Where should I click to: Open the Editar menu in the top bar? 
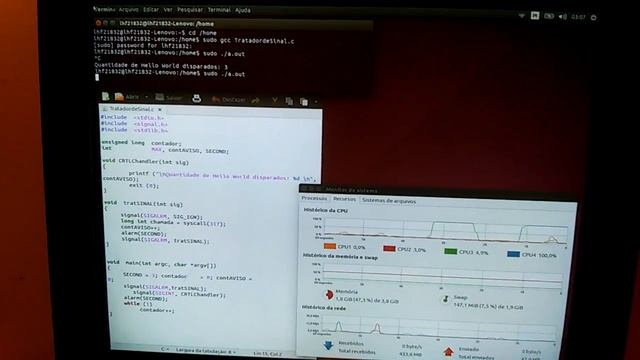[x=151, y=9]
